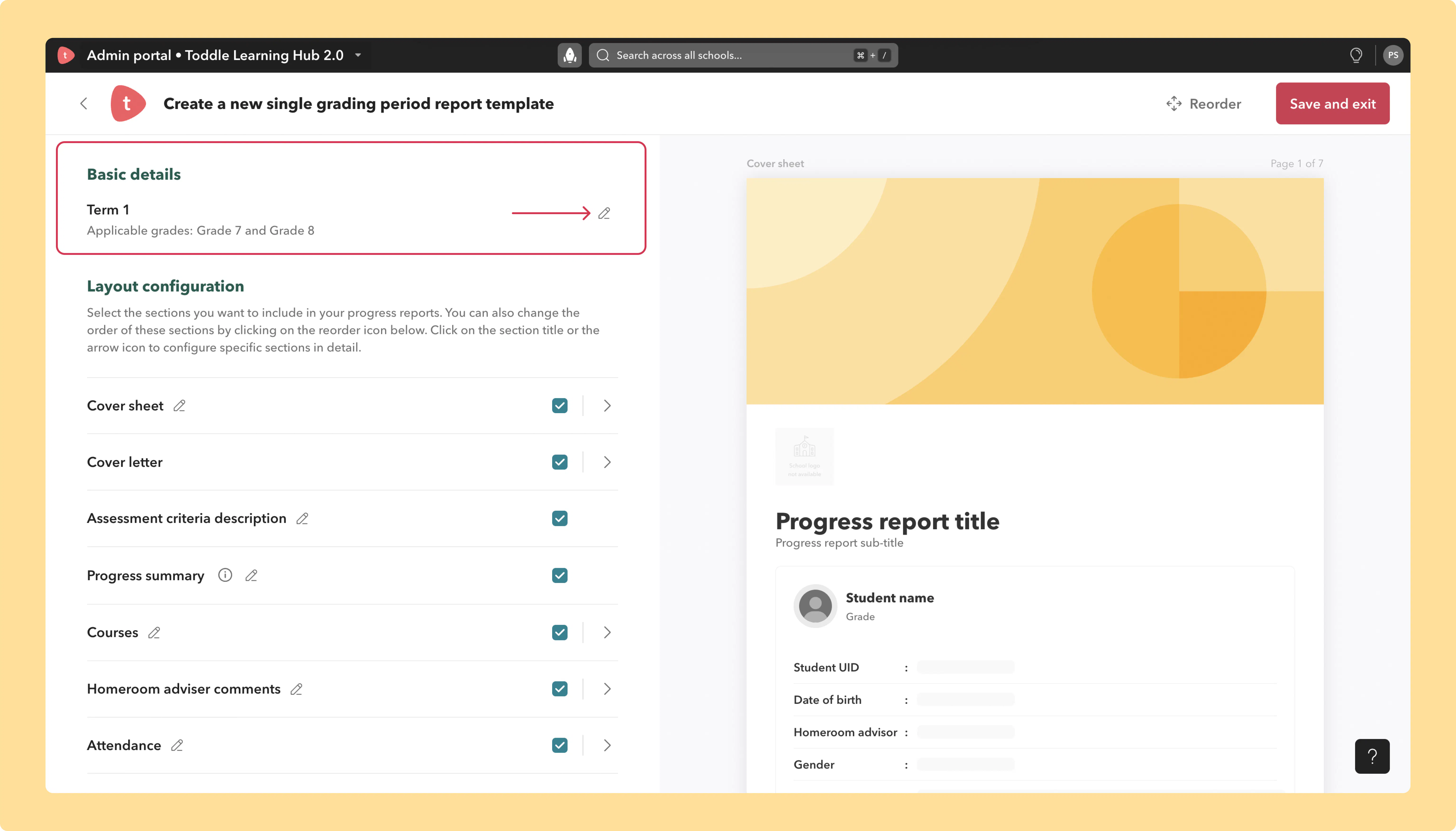
Task: Open the Courses section title
Action: point(113,632)
